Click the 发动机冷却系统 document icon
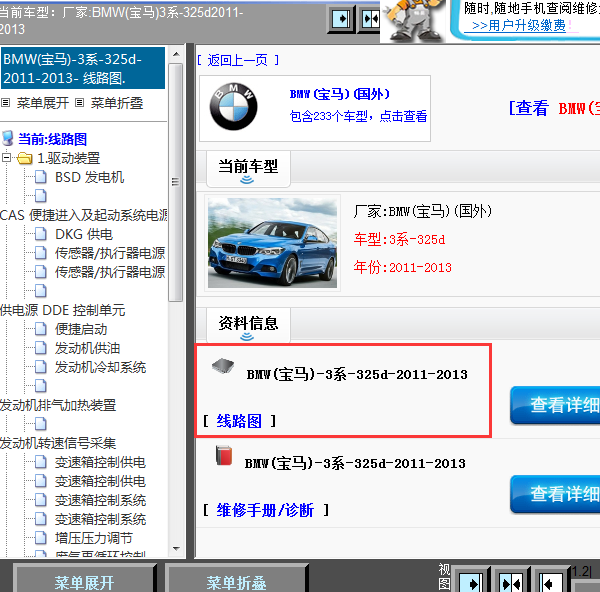600x592 pixels. coord(41,367)
